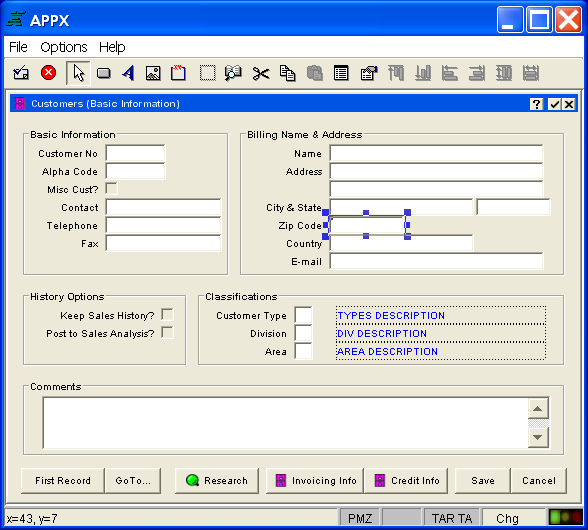
Task: Check the Post to Sales Analysis? box
Action: 167,333
